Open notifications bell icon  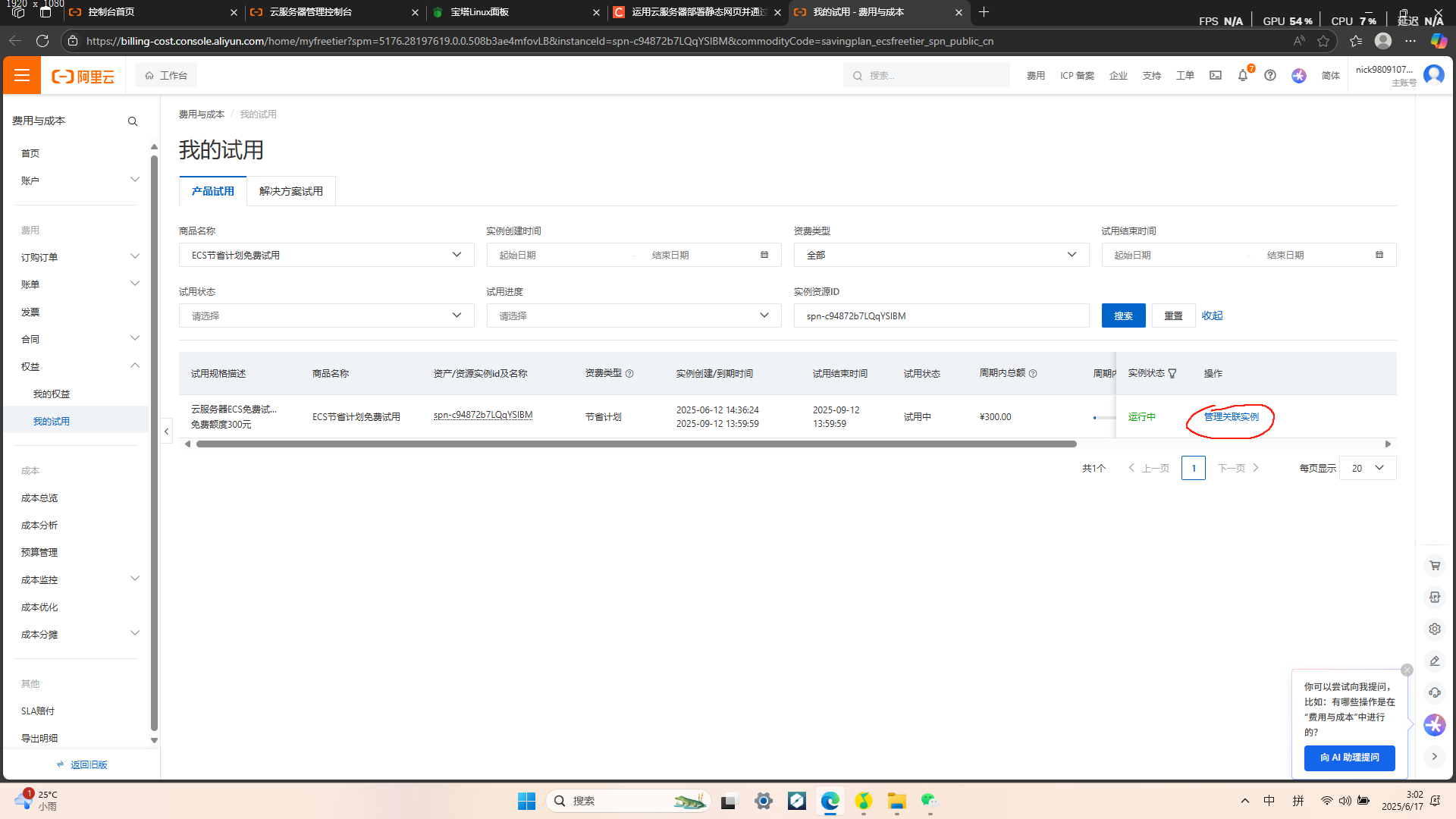pos(1243,75)
